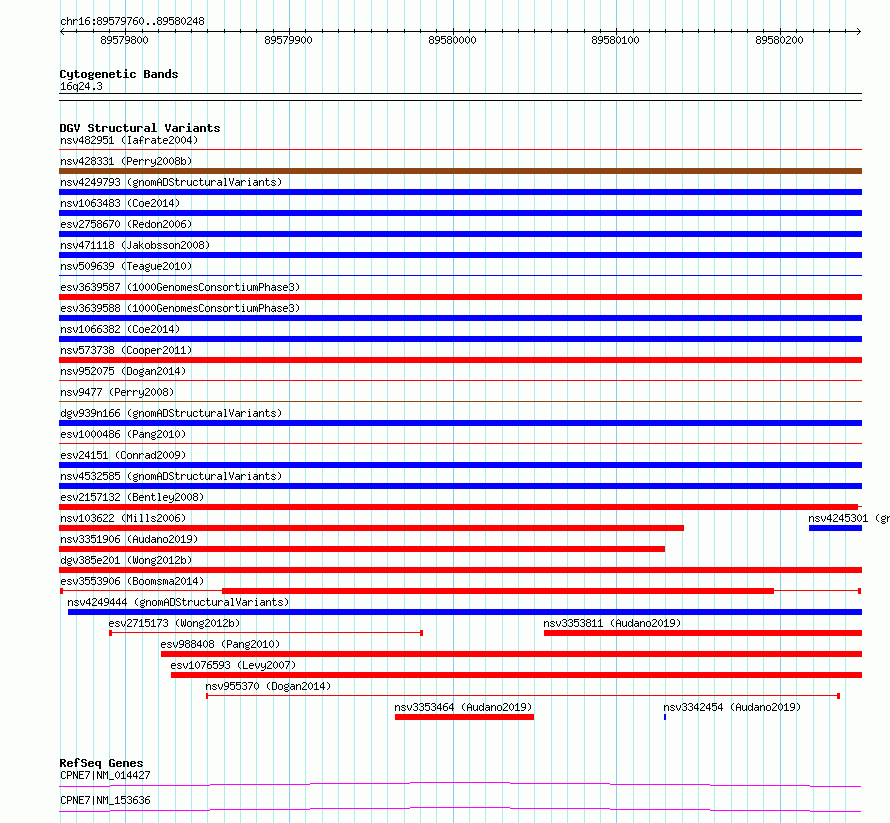The width and height of the screenshot is (890, 823).
Task: Select the thin red esv2715173 variant line
Action: (266, 633)
